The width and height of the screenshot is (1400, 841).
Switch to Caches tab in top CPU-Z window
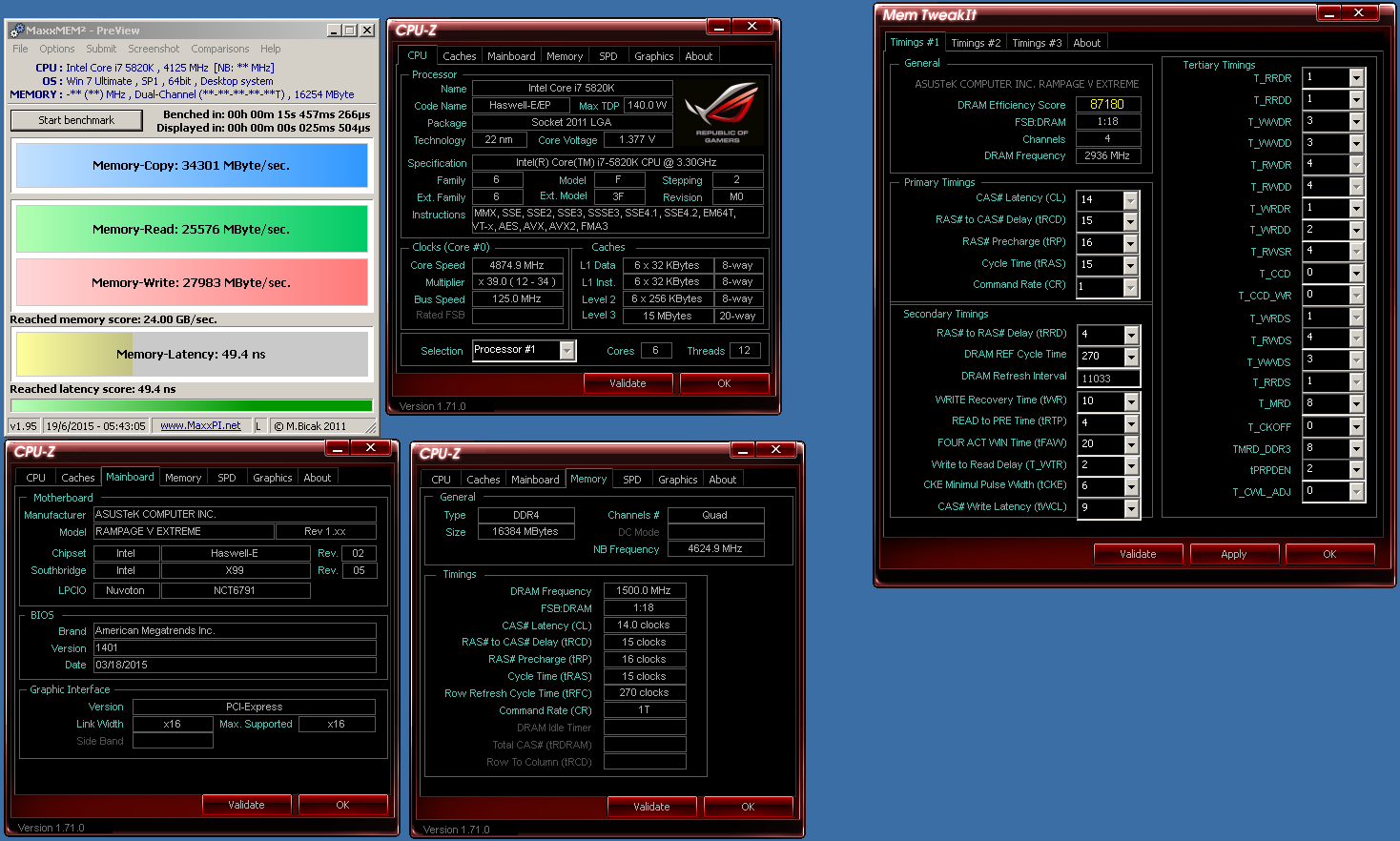point(460,56)
